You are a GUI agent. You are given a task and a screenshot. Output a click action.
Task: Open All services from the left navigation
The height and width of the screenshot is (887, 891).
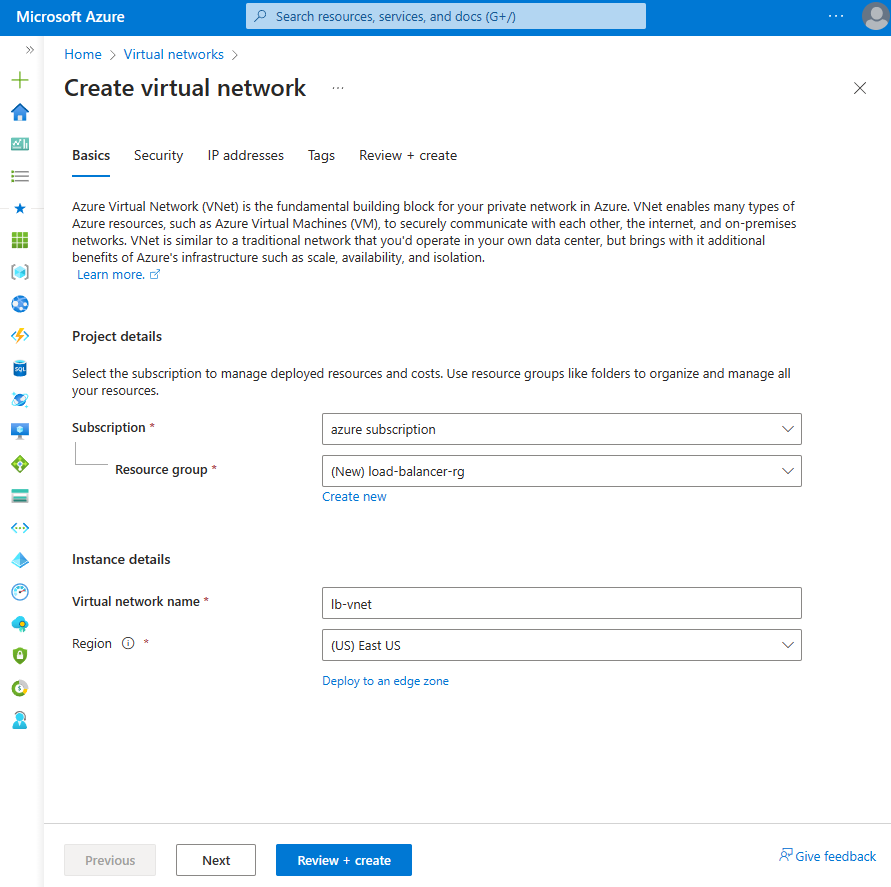(x=19, y=176)
